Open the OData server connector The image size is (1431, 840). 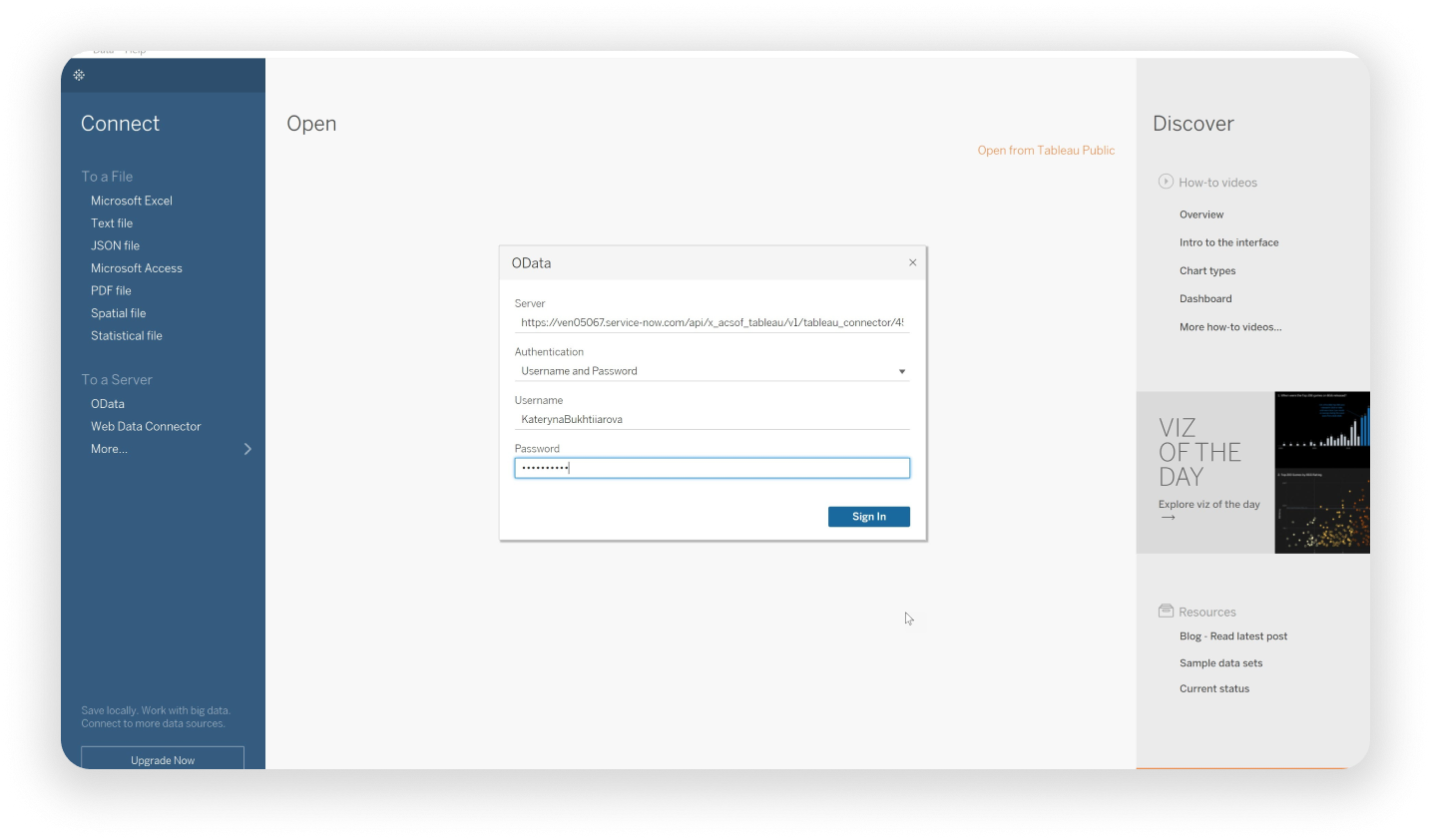click(108, 404)
